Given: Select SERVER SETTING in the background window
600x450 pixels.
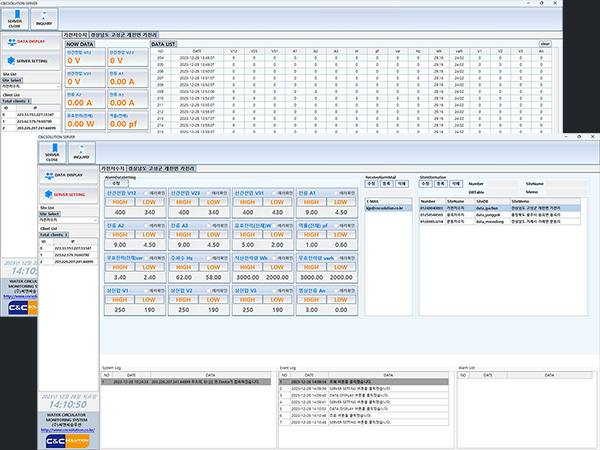Looking at the screenshot, I should click(30, 60).
